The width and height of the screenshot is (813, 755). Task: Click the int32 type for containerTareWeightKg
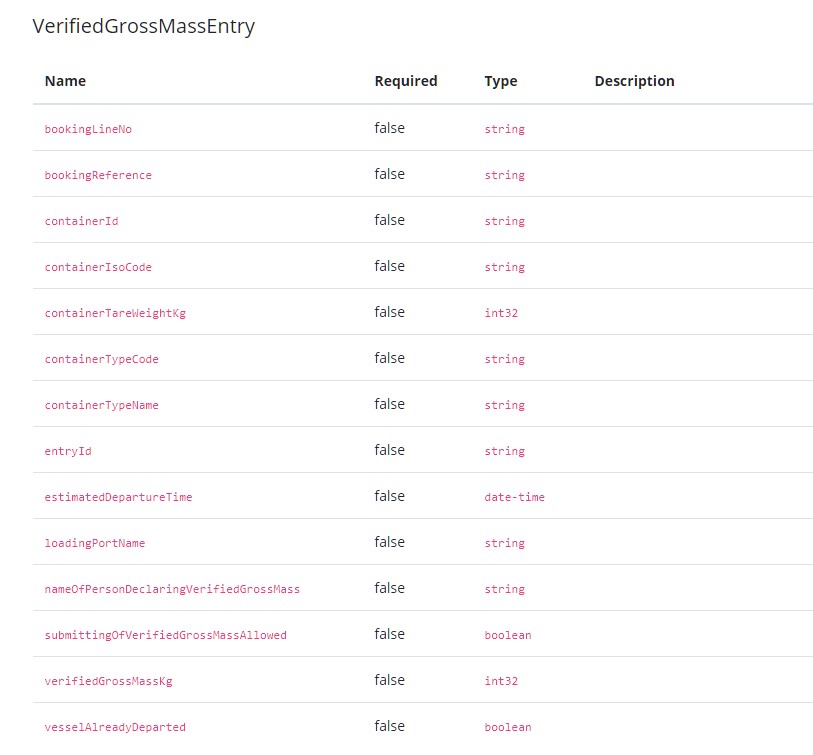(x=501, y=313)
